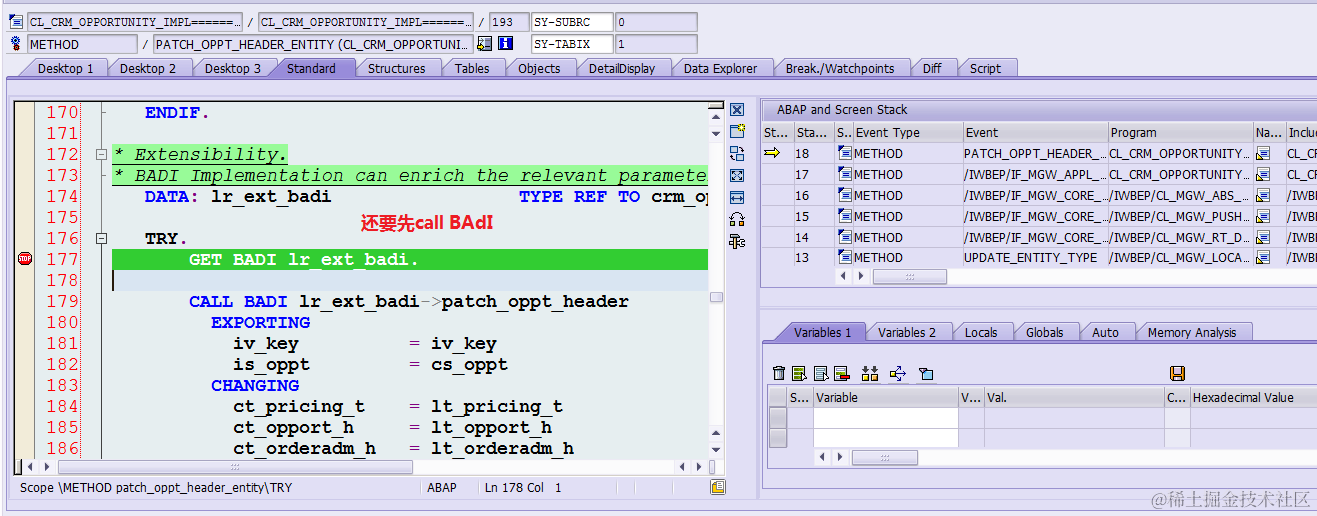1317x516 pixels.
Task: Click the new tool icon beside editor
Action: [x=737, y=131]
